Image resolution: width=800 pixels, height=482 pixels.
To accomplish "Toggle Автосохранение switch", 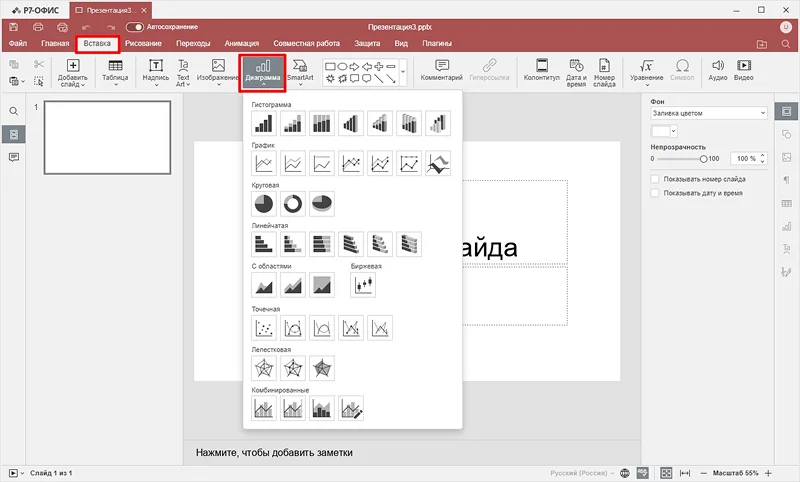I will pos(135,27).
